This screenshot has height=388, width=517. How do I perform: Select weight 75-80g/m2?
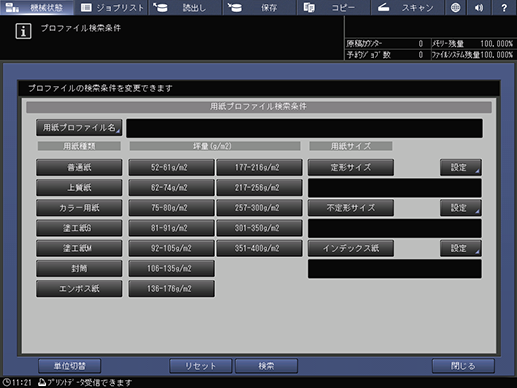click(171, 208)
